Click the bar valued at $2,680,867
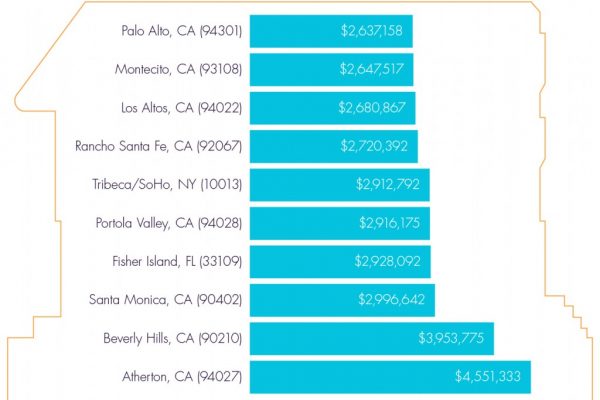600x400 pixels. (332, 107)
